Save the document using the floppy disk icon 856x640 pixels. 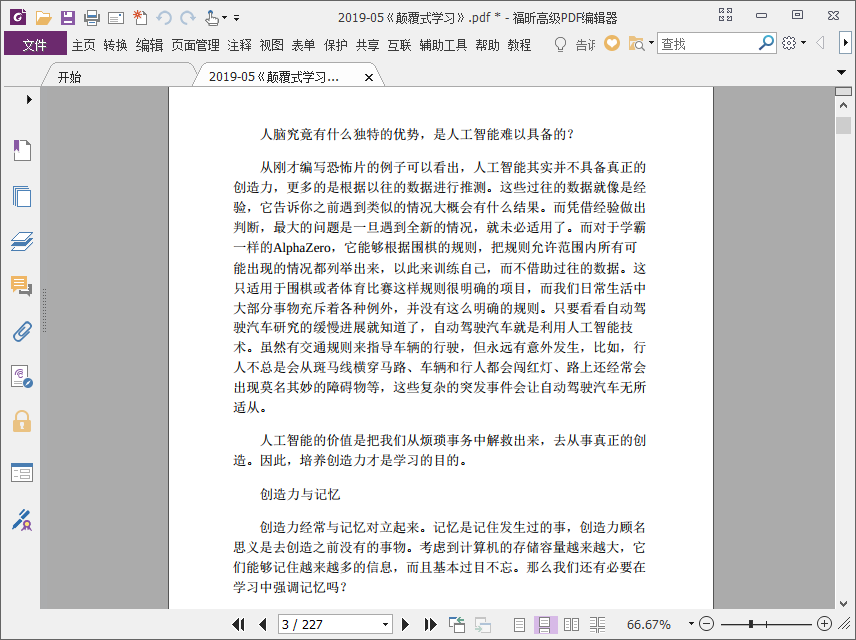click(x=68, y=18)
